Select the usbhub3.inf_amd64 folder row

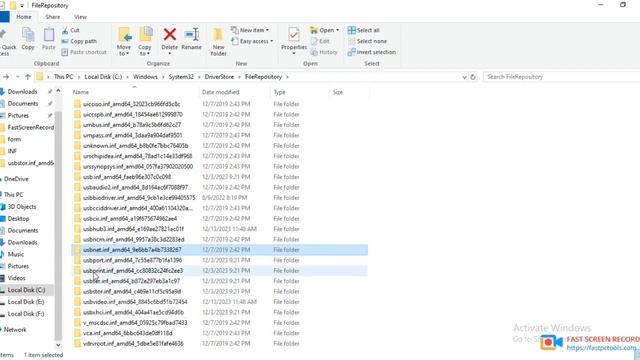[220, 229]
